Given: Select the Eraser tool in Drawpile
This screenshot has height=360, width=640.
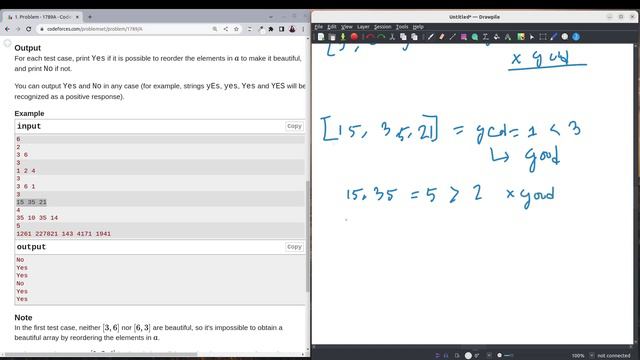Looking at the screenshot, I should click(441, 37).
